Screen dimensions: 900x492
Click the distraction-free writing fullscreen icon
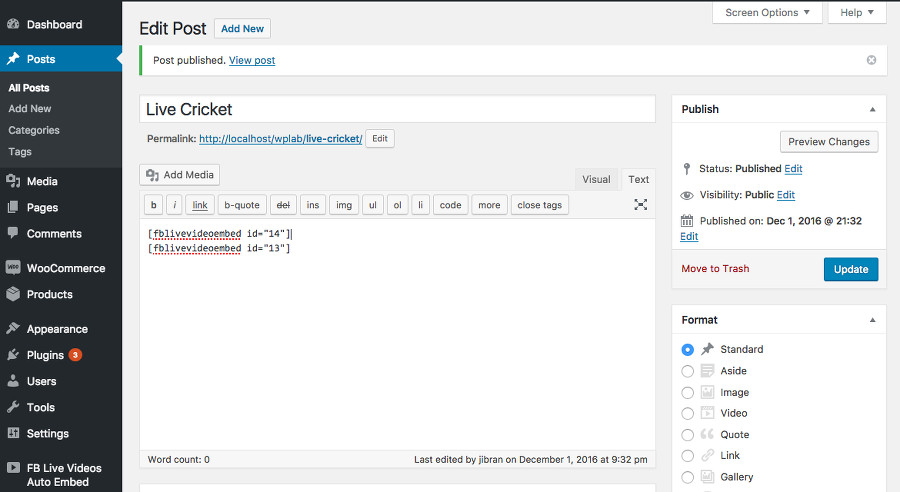click(641, 204)
